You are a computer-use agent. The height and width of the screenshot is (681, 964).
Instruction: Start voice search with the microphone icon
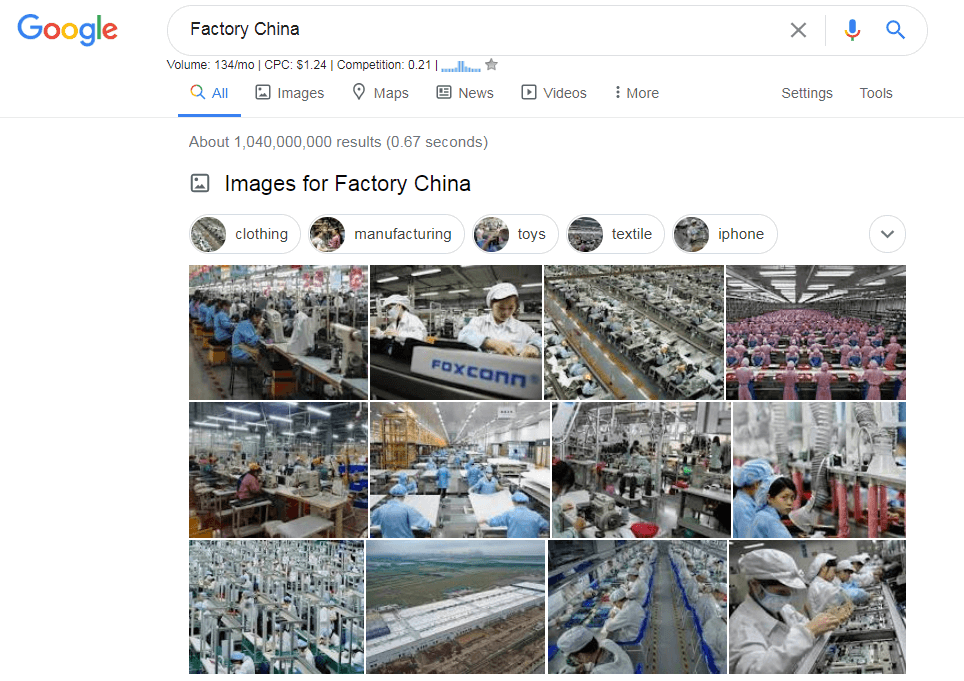click(852, 30)
